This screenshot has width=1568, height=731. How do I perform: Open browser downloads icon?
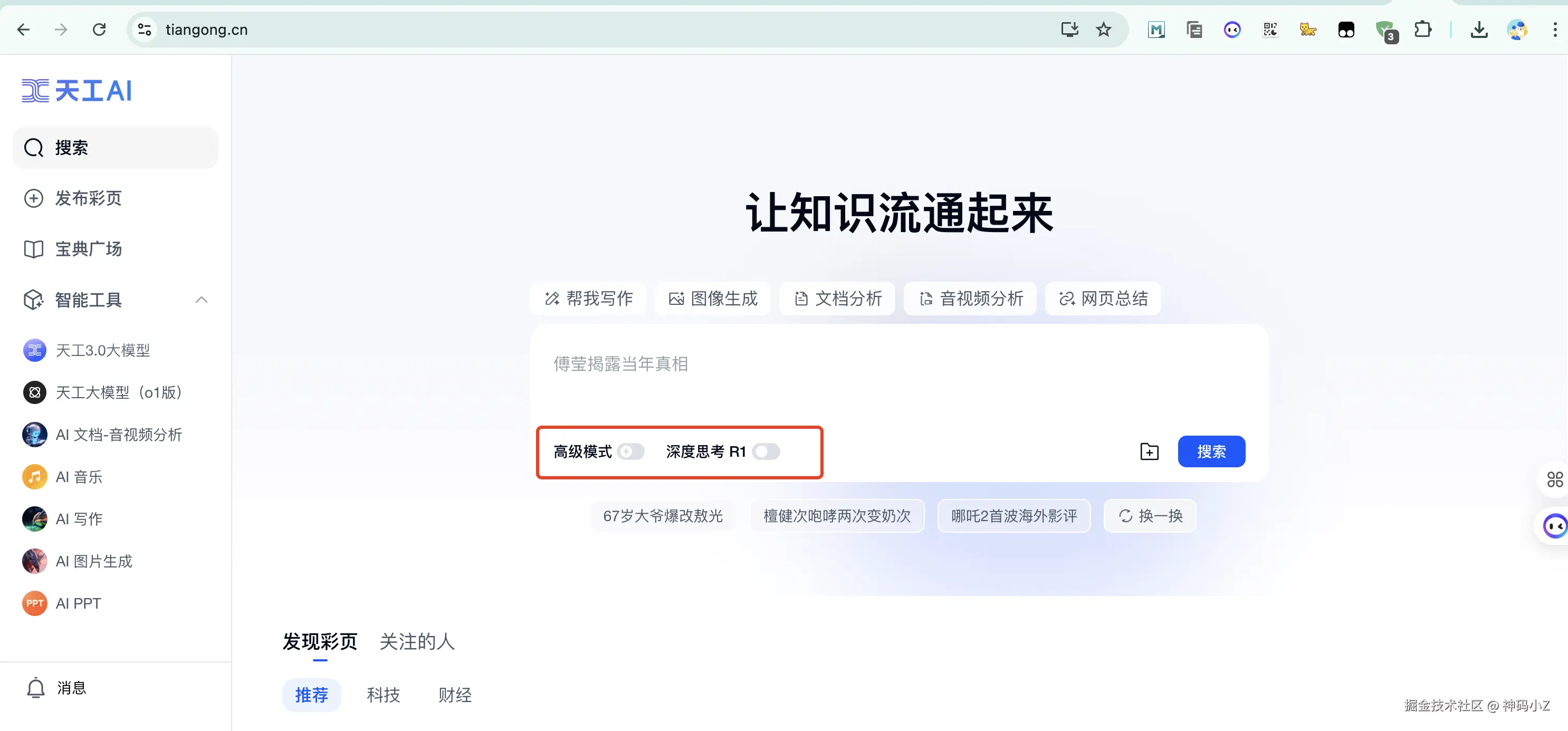[1478, 29]
